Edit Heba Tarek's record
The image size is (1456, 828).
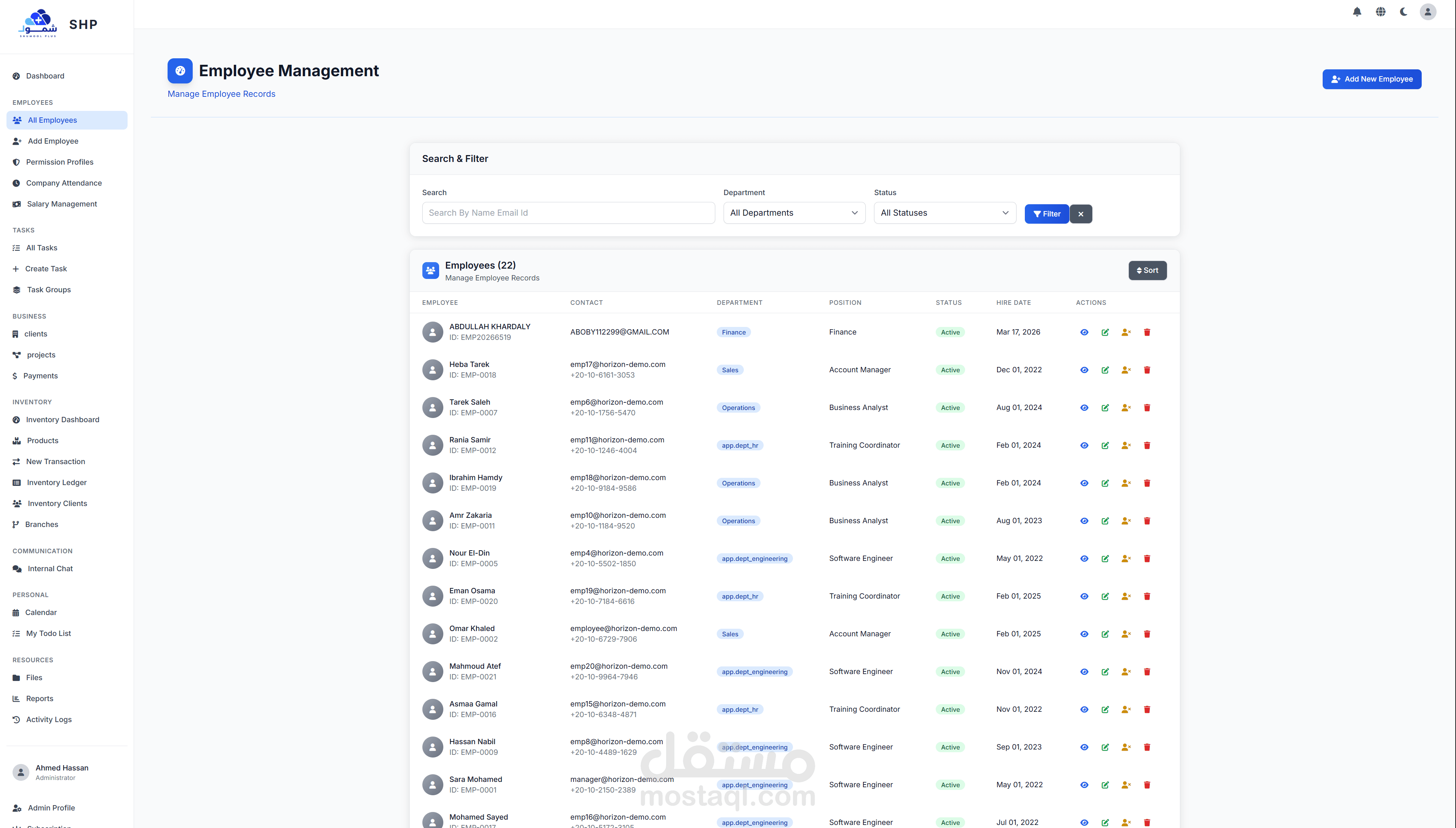[1105, 370]
